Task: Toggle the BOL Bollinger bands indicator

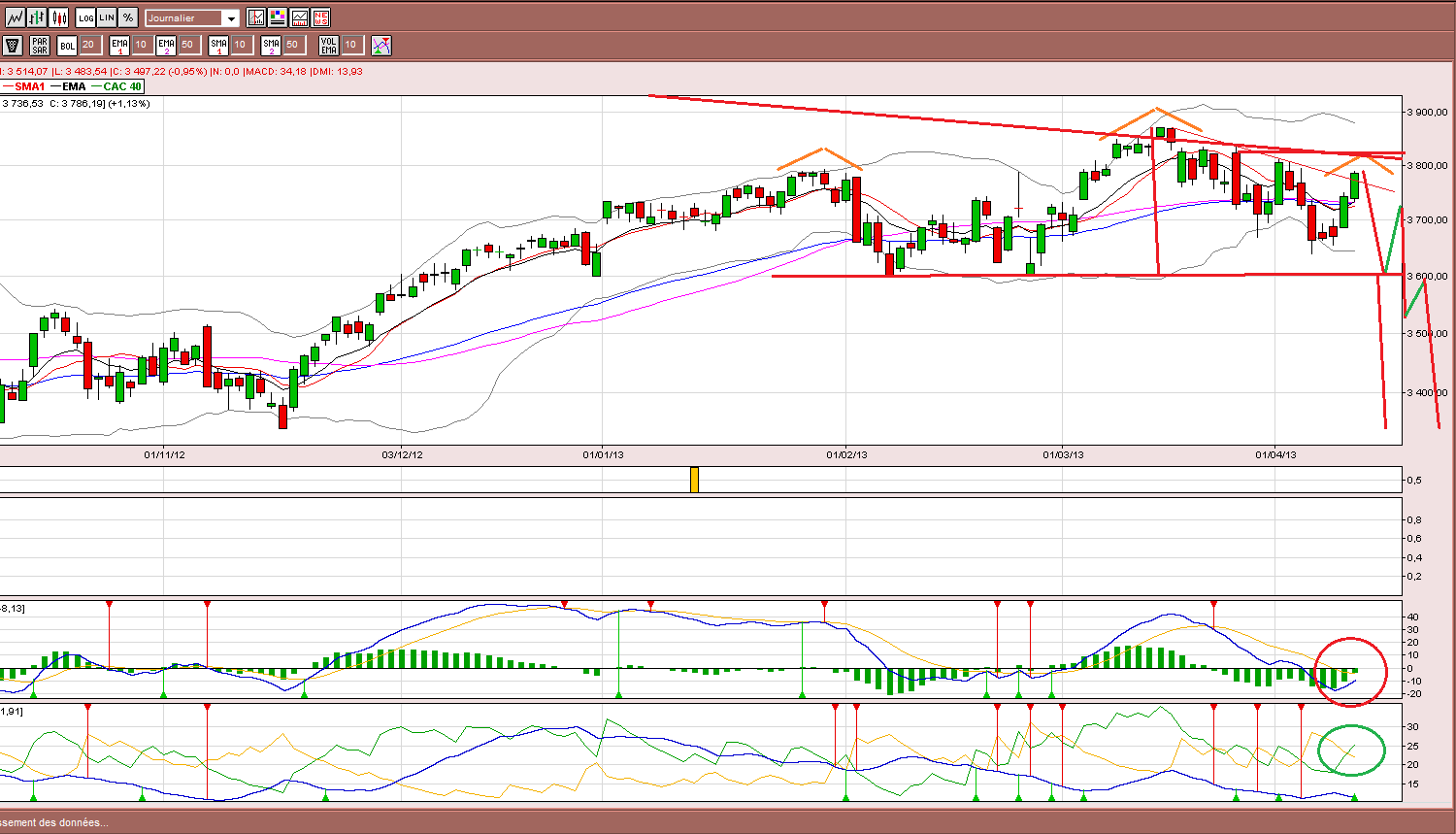Action: coord(67,45)
